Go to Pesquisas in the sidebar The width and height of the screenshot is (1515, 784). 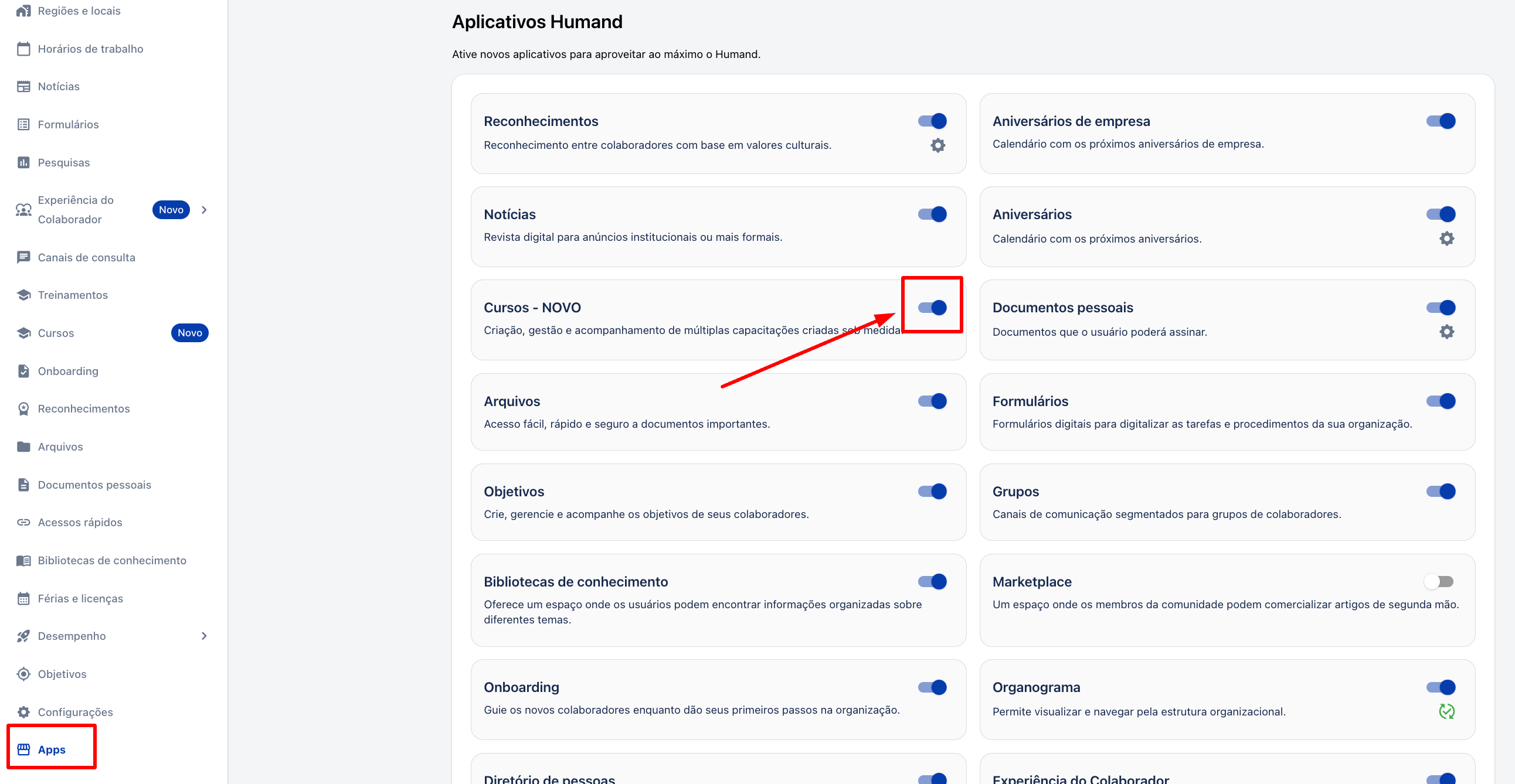[x=114, y=162]
